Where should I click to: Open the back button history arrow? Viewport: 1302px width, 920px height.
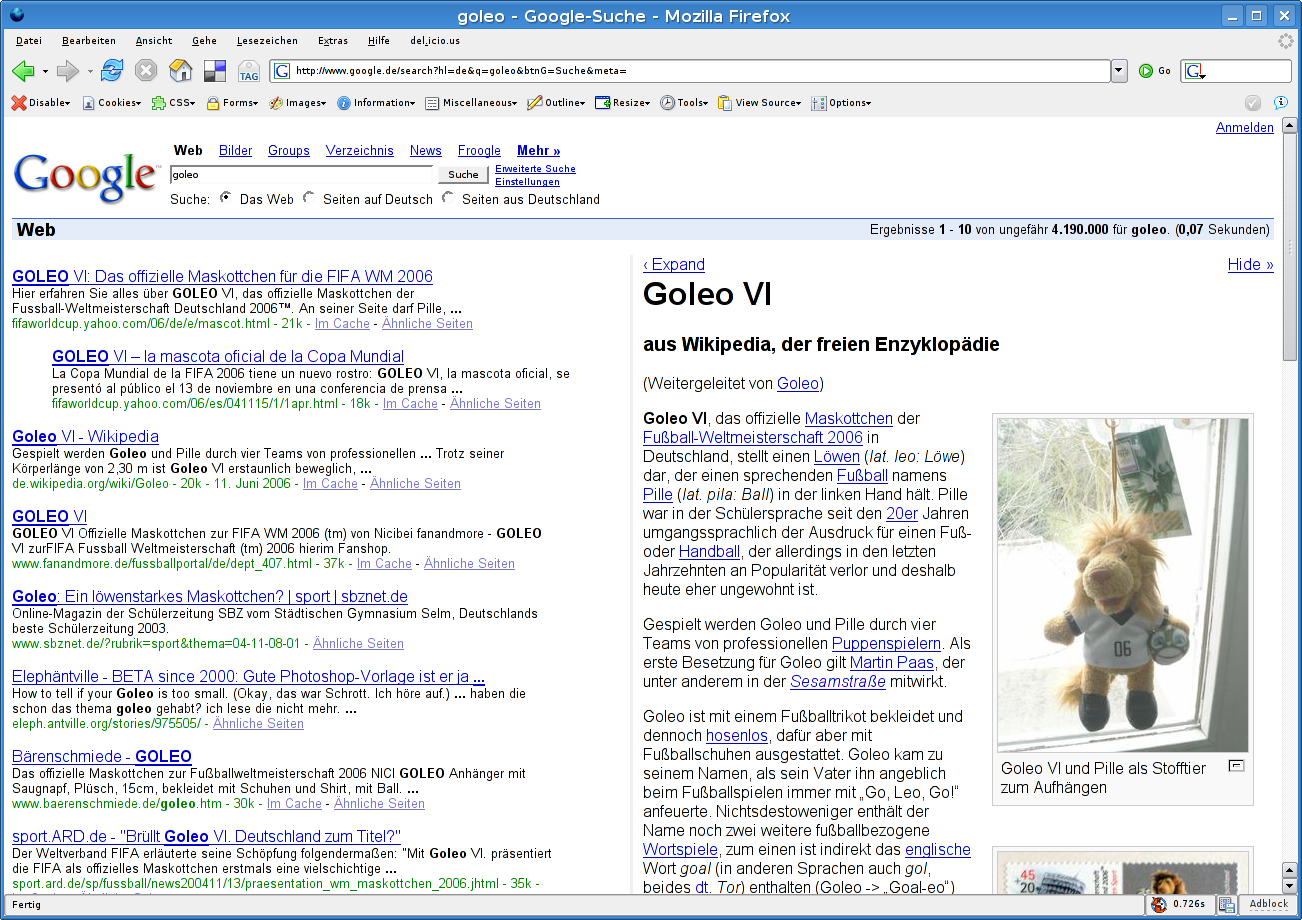45,71
